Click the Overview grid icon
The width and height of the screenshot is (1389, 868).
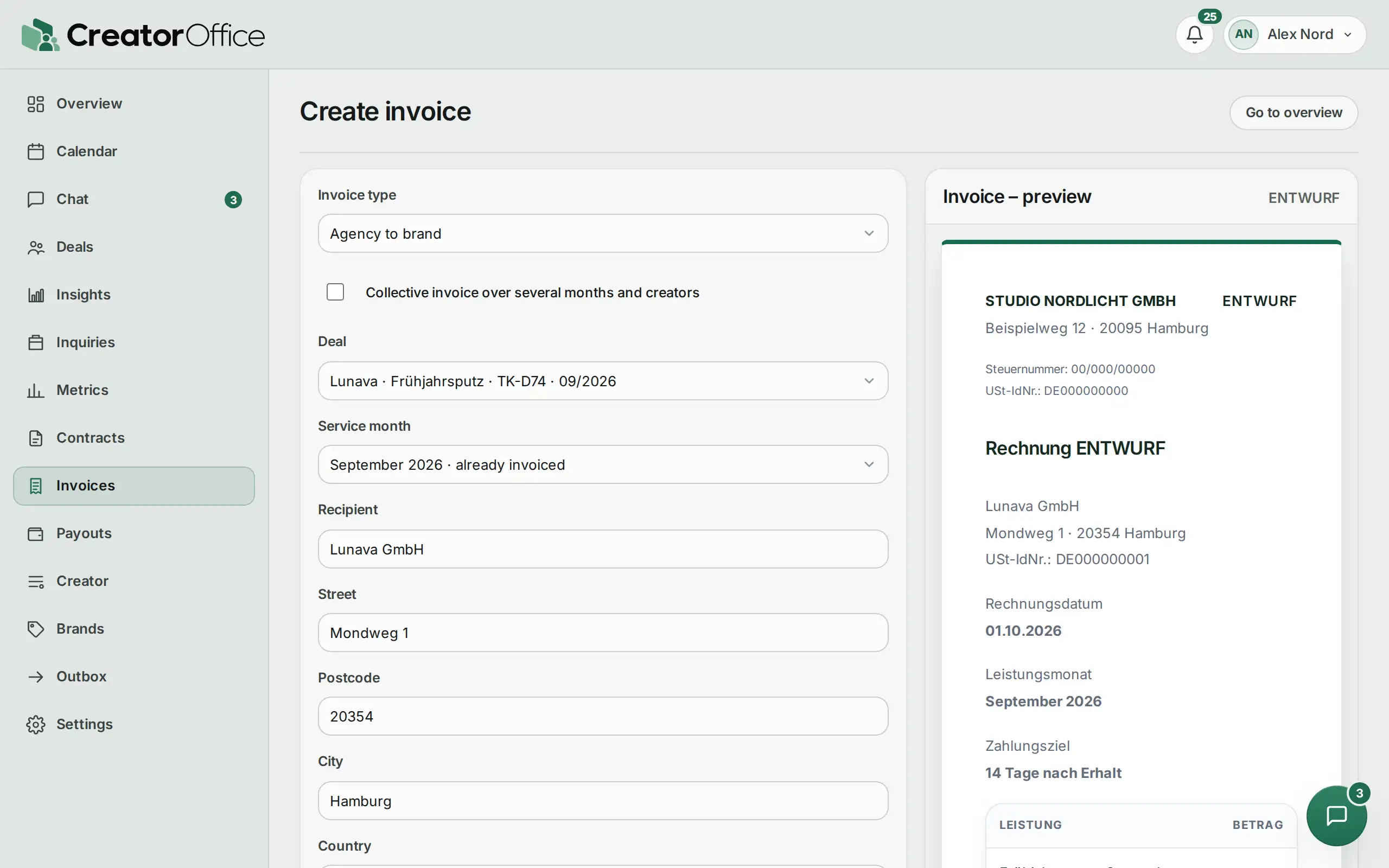[x=36, y=104]
